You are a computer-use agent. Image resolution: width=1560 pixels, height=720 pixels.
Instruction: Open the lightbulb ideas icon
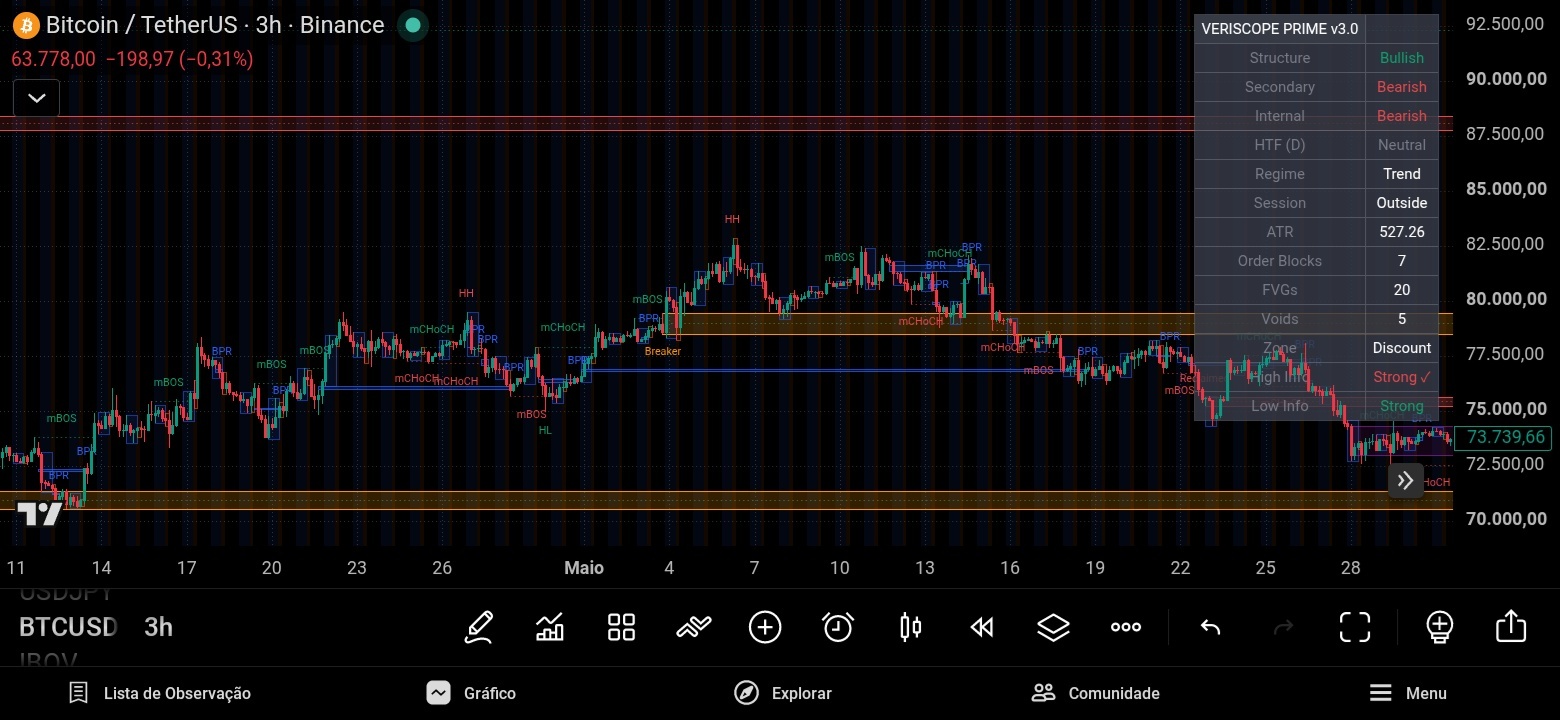(1439, 627)
